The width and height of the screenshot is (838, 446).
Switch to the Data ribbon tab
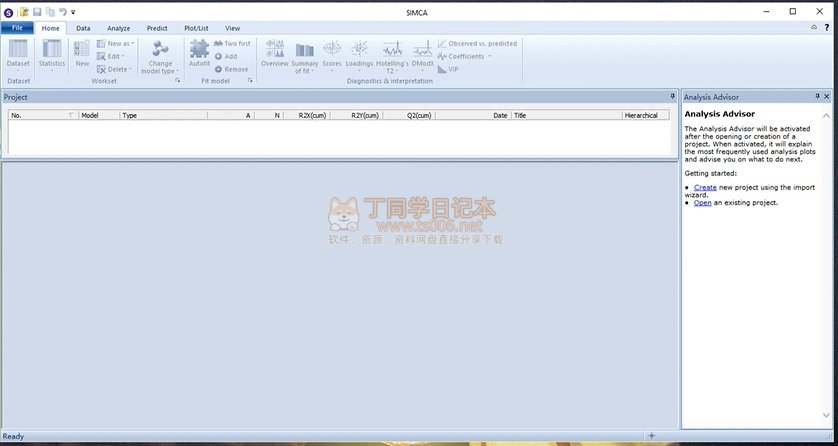(x=83, y=28)
